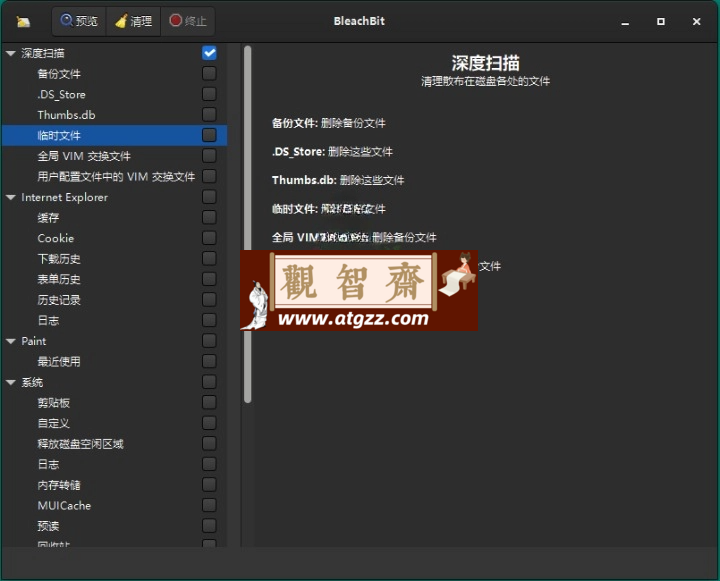Select the Paint tree row
This screenshot has width=720, height=581.
tap(114, 341)
